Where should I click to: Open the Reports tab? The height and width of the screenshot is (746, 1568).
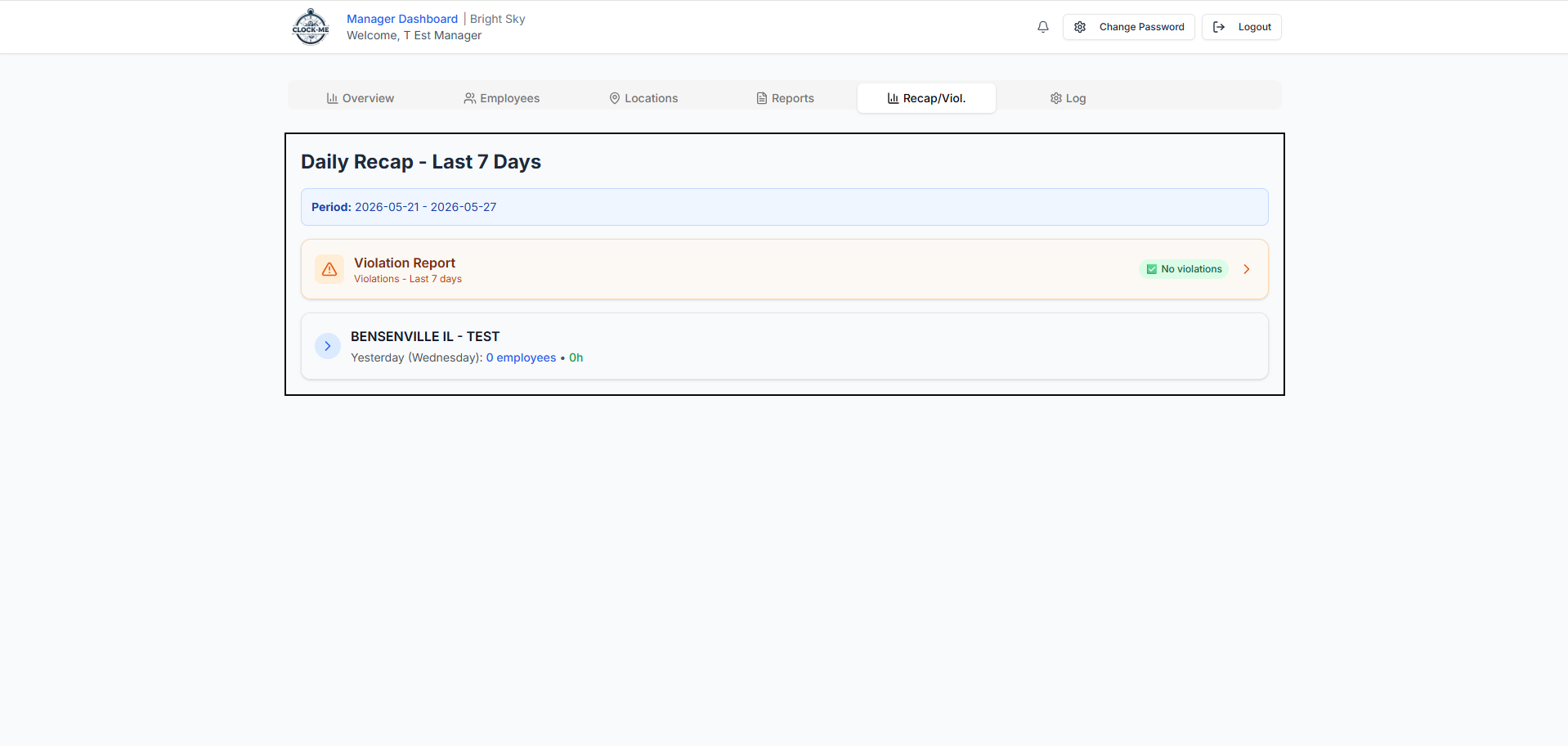coord(785,98)
